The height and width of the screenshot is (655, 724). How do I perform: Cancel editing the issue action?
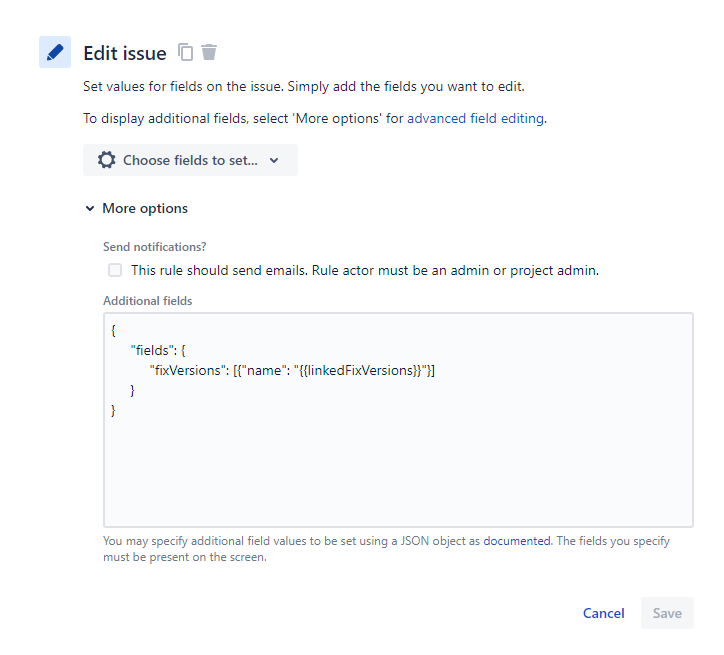[x=603, y=613]
